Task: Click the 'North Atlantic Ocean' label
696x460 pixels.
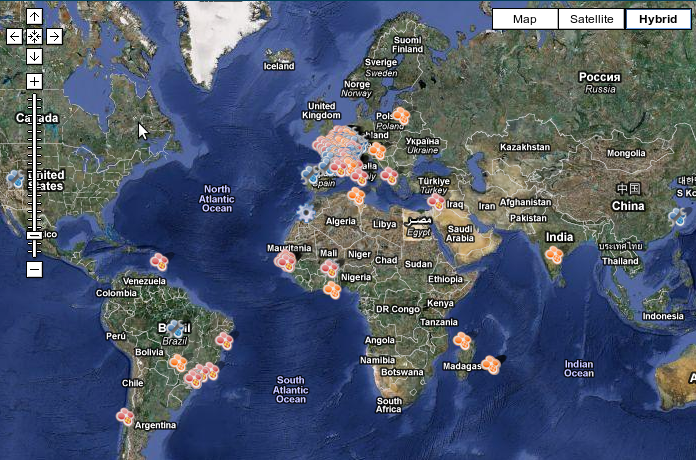Action: [x=217, y=198]
